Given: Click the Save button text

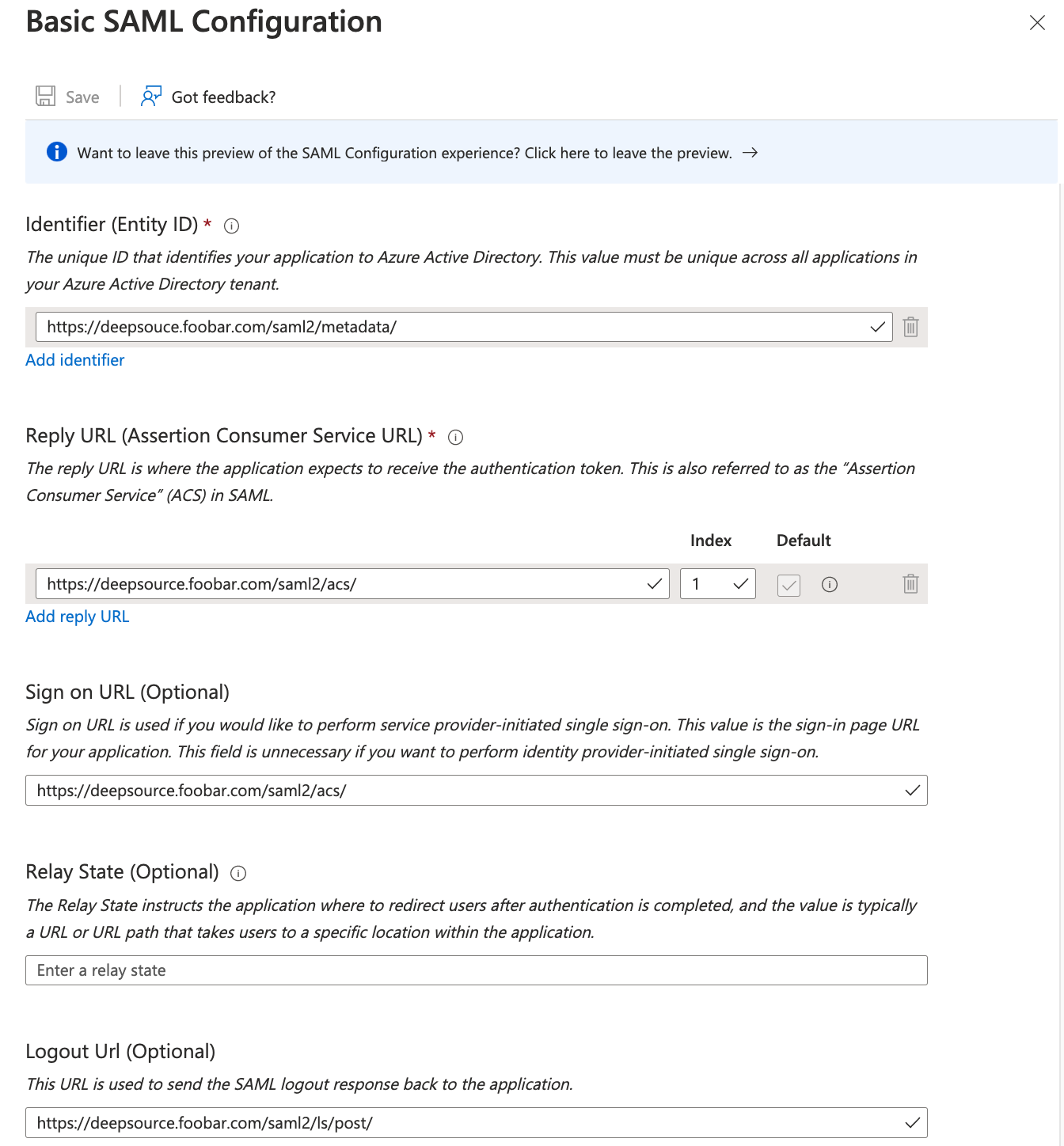Looking at the screenshot, I should (x=82, y=97).
